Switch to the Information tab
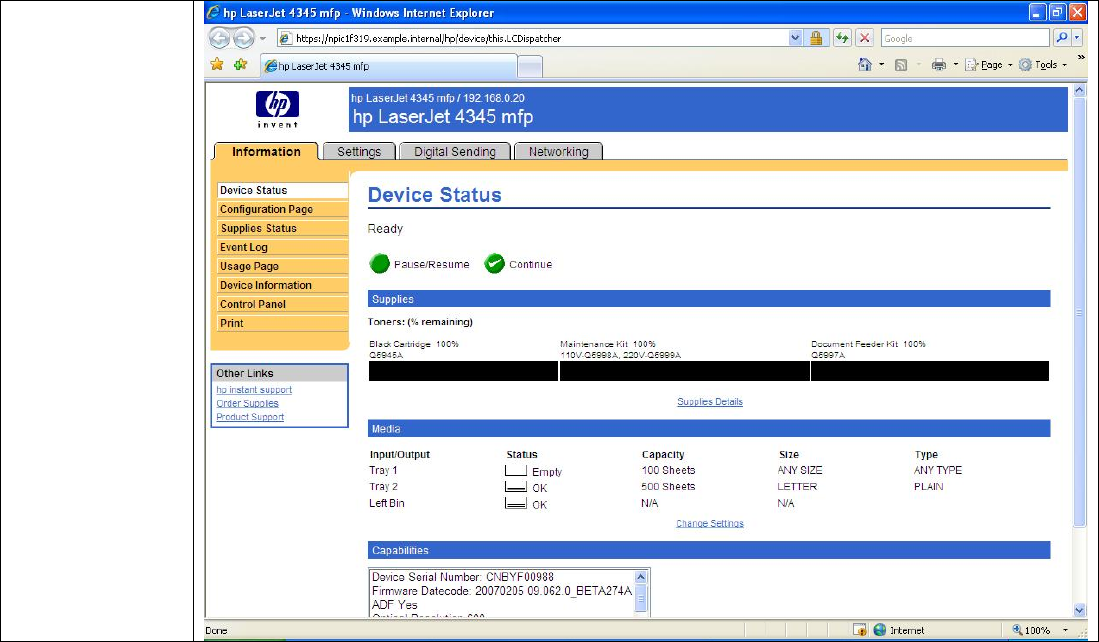Screen dimensions: 1099x642 tap(266, 151)
